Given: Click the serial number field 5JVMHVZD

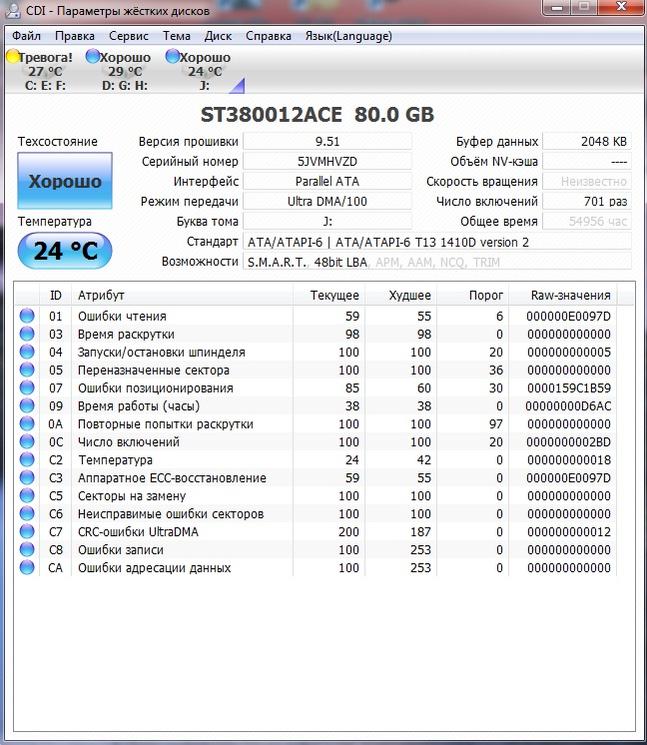Looking at the screenshot, I should [327, 162].
